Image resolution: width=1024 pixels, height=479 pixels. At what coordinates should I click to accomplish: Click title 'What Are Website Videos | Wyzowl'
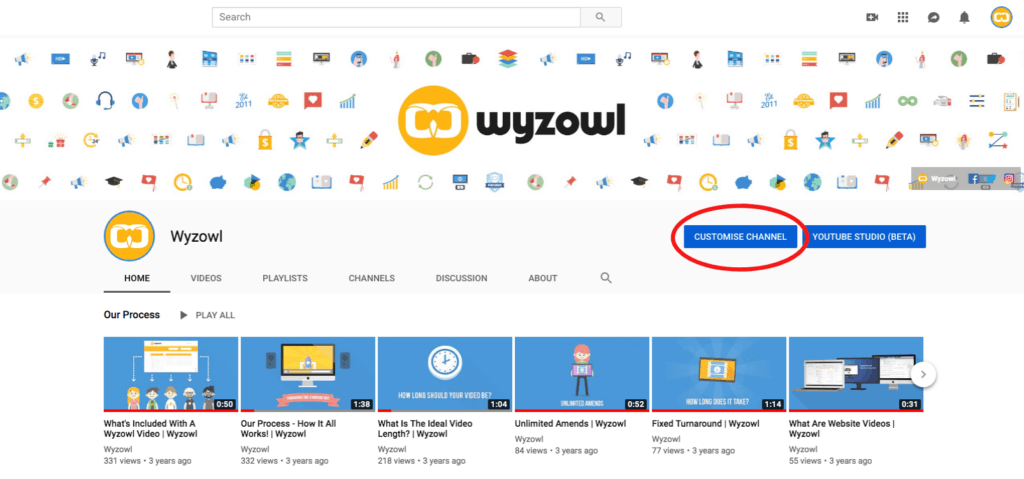pyautogui.click(x=842, y=429)
